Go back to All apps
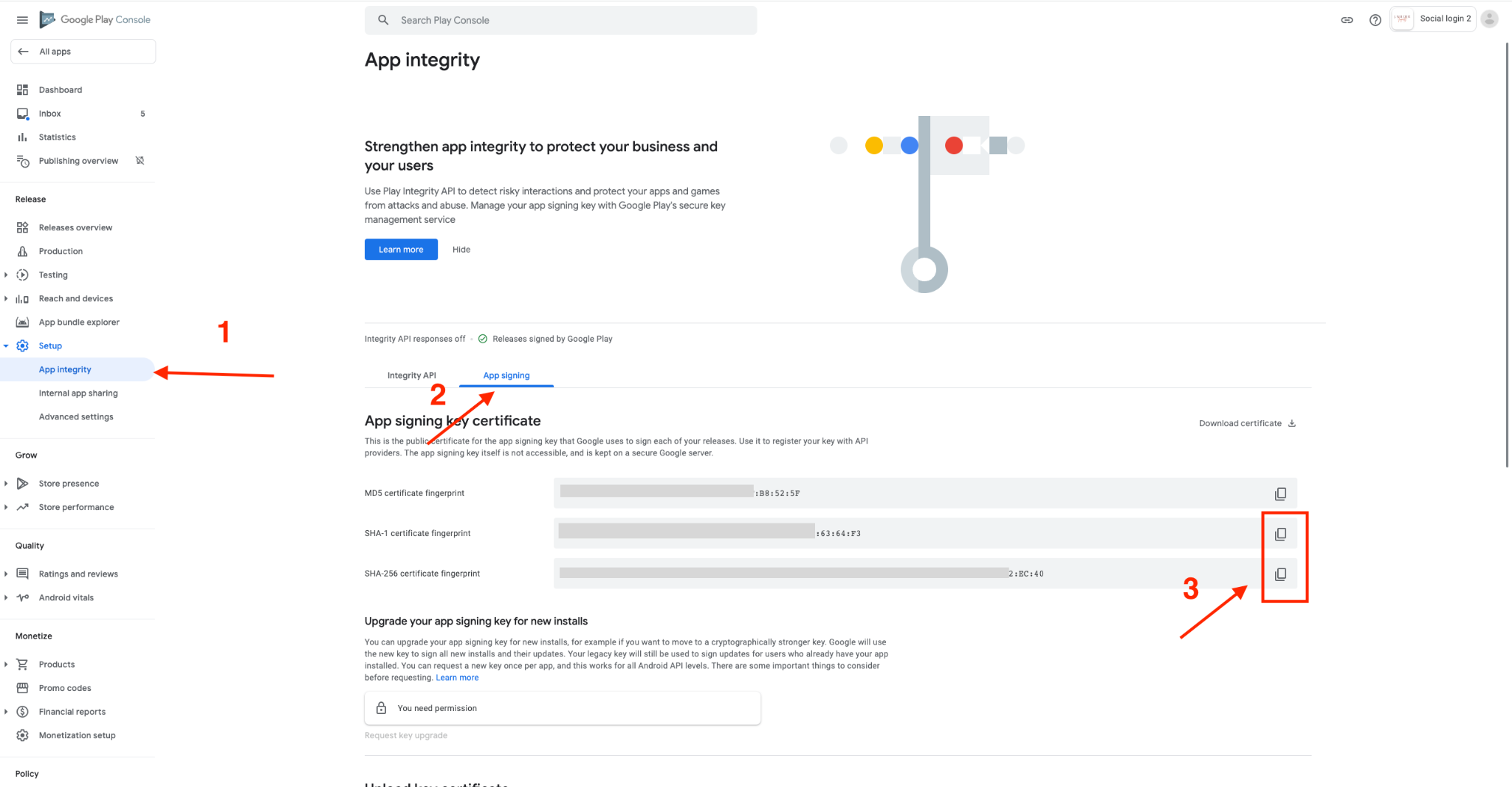Viewport: 1512px width, 787px height. click(83, 52)
